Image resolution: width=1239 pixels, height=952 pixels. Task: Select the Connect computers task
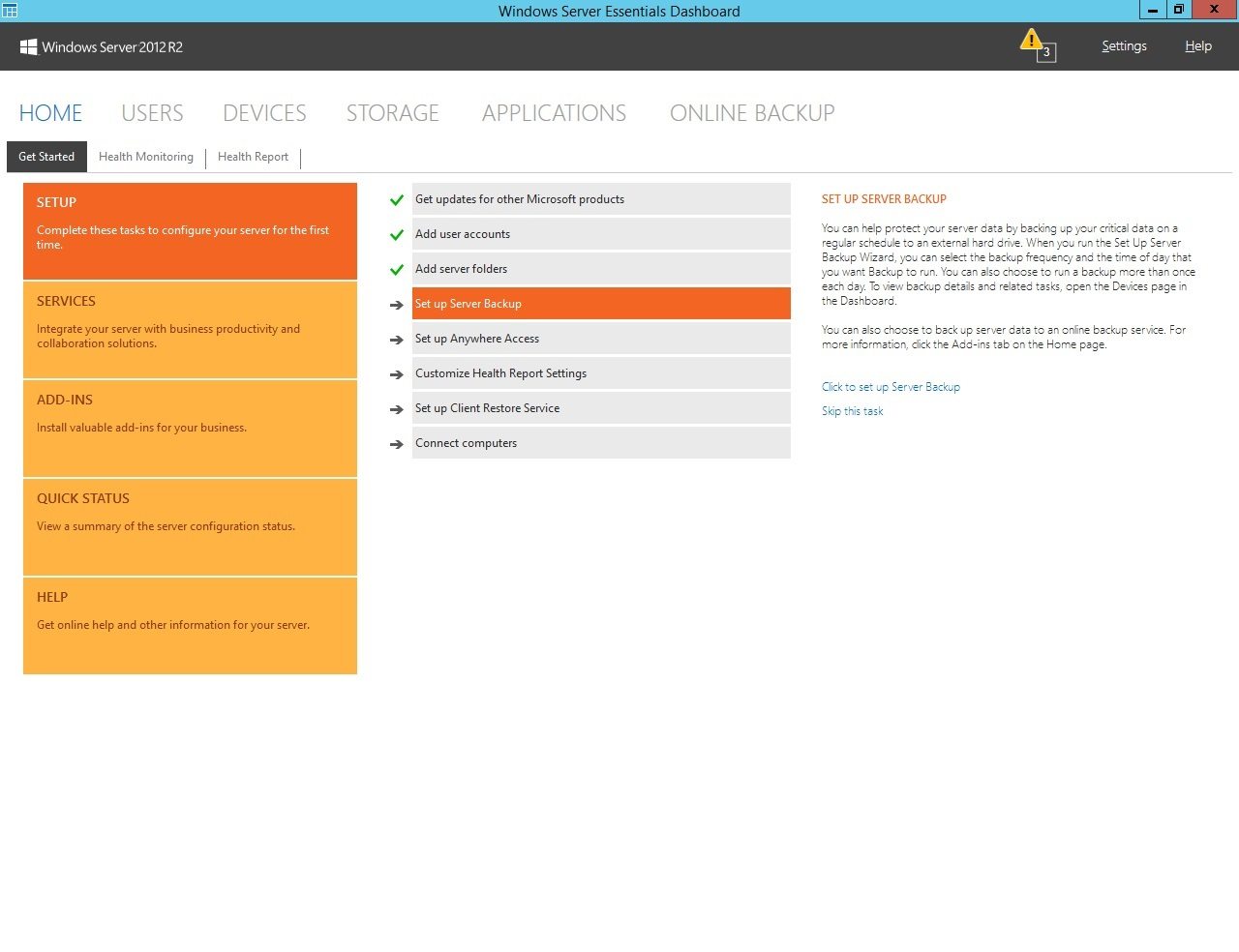(601, 443)
